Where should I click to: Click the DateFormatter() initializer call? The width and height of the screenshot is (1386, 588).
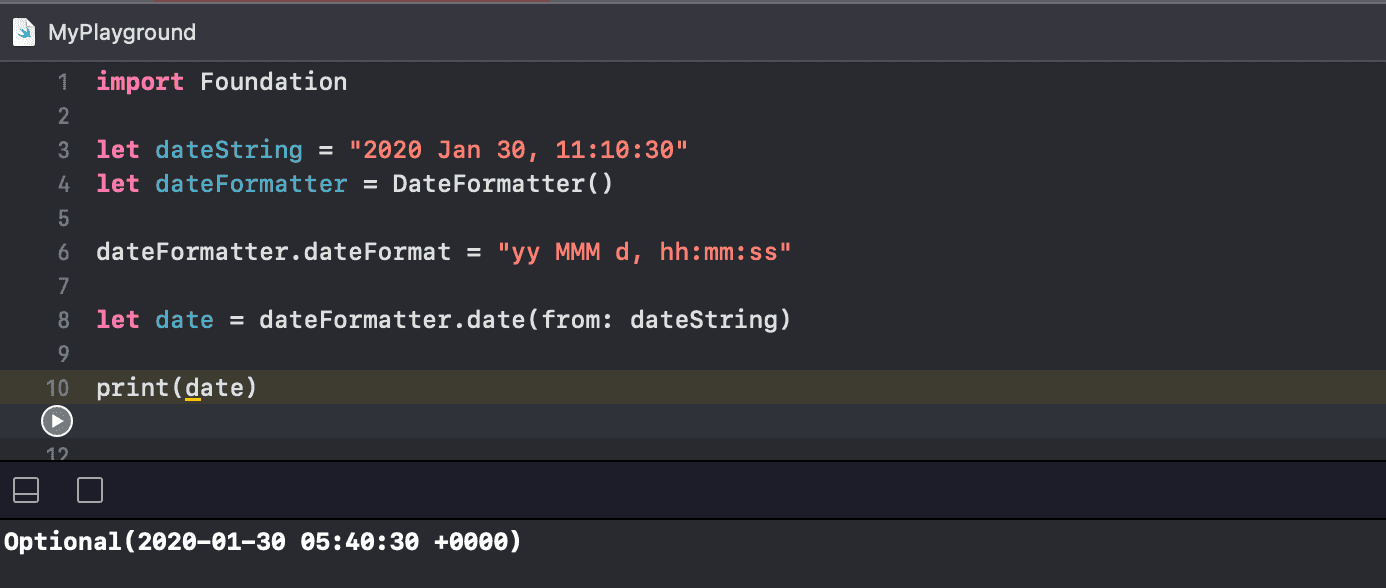tap(502, 183)
